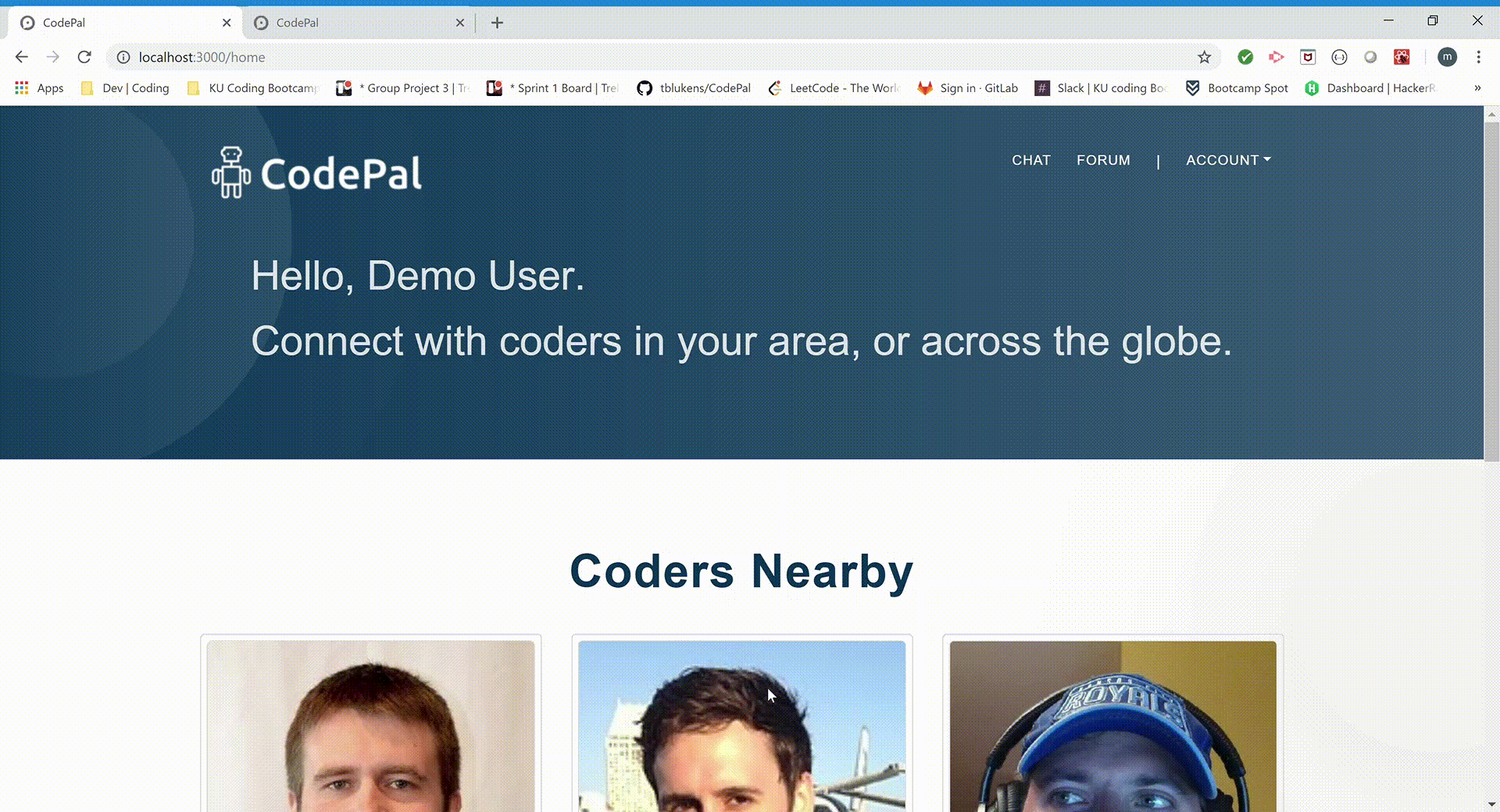Click the CodePal brand name
The height and width of the screenshot is (812, 1500).
[341, 173]
